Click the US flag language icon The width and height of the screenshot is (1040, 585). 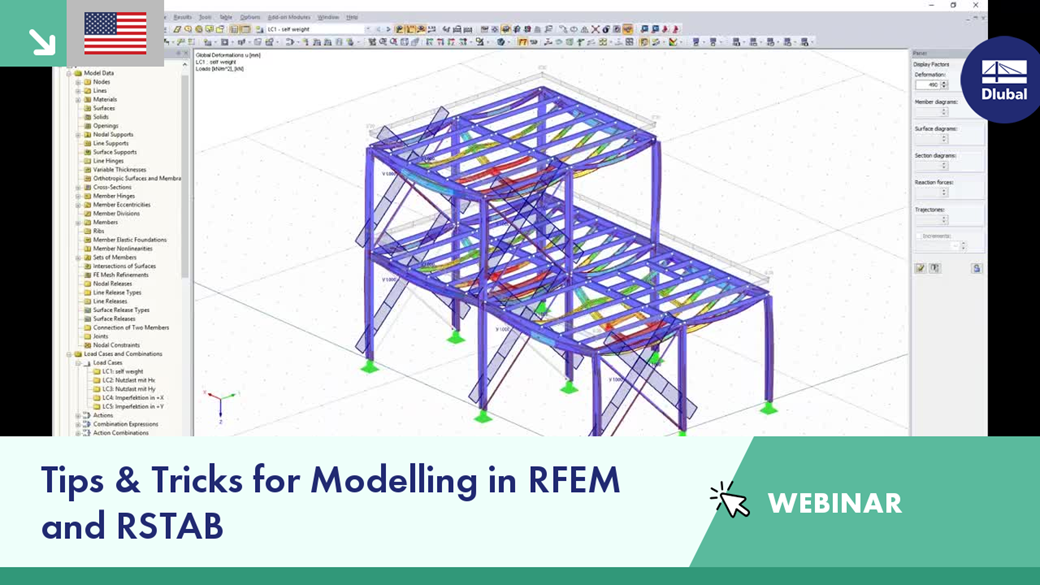tap(115, 33)
